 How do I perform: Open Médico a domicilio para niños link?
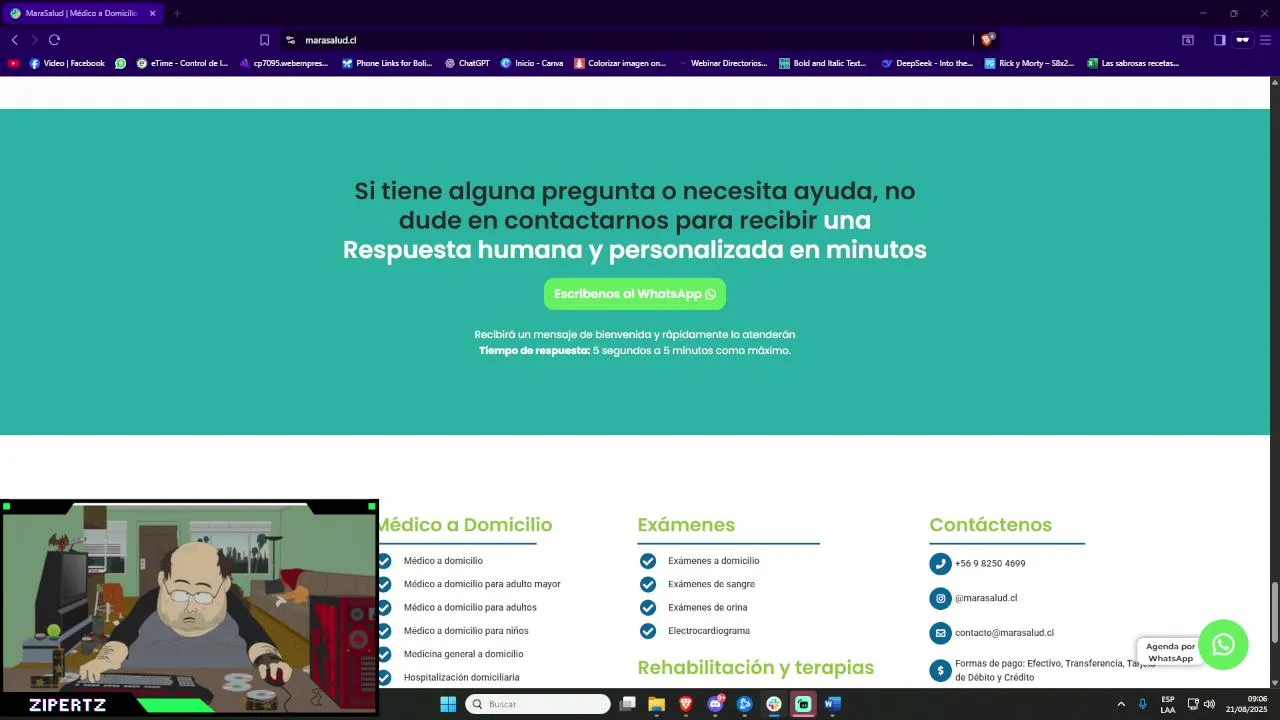tap(466, 631)
